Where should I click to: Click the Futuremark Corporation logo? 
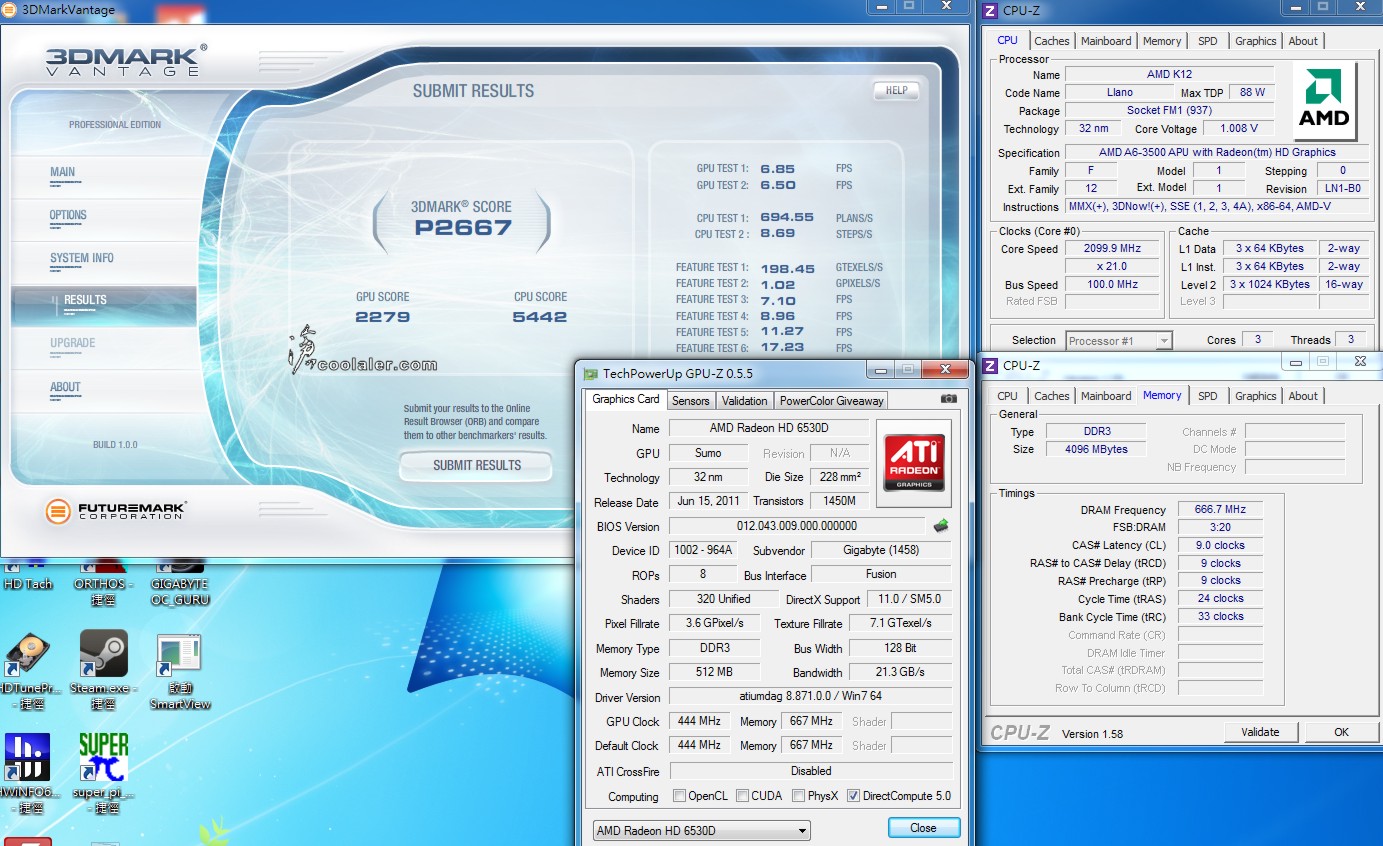[116, 511]
